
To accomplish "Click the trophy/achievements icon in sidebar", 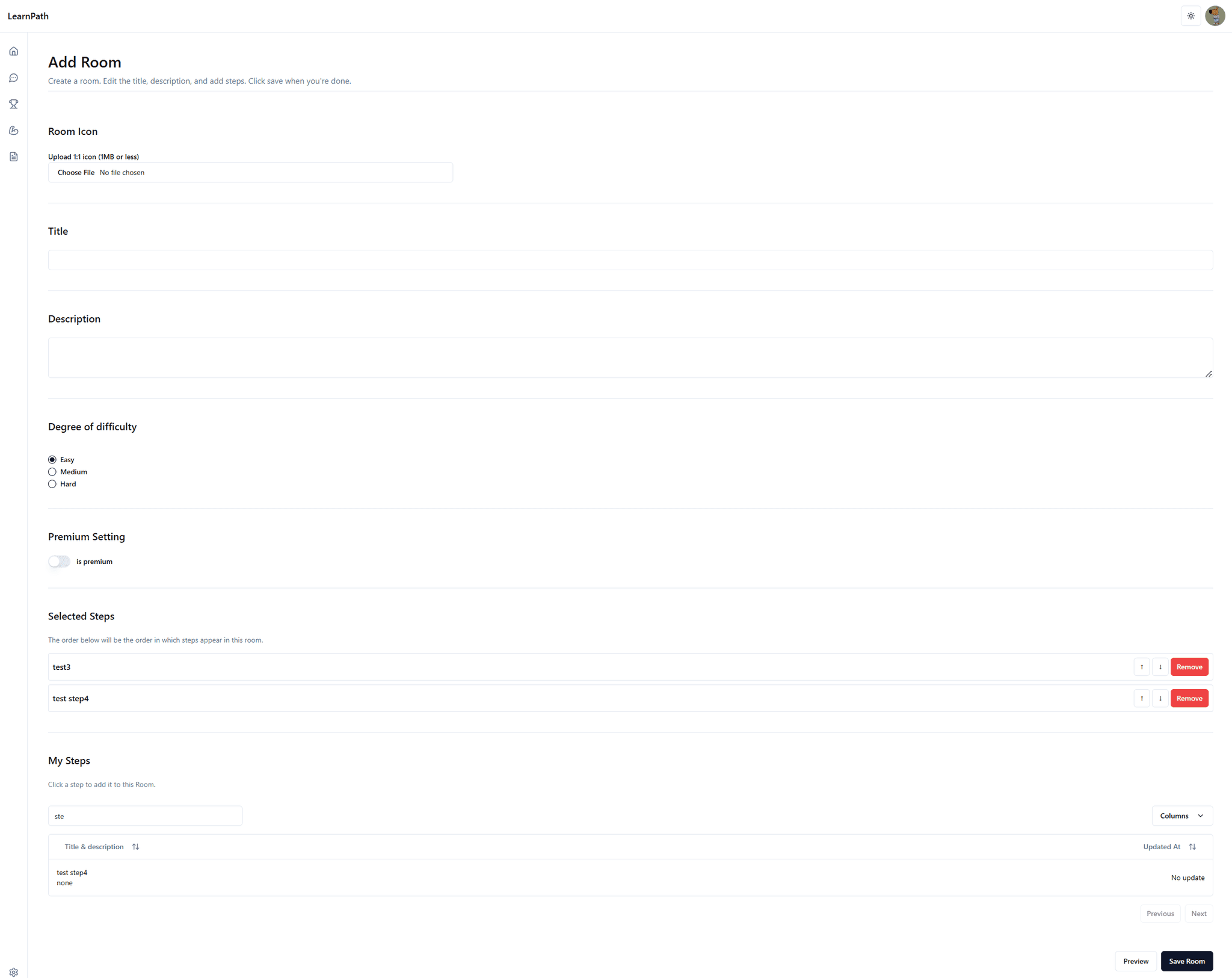I will (14, 104).
